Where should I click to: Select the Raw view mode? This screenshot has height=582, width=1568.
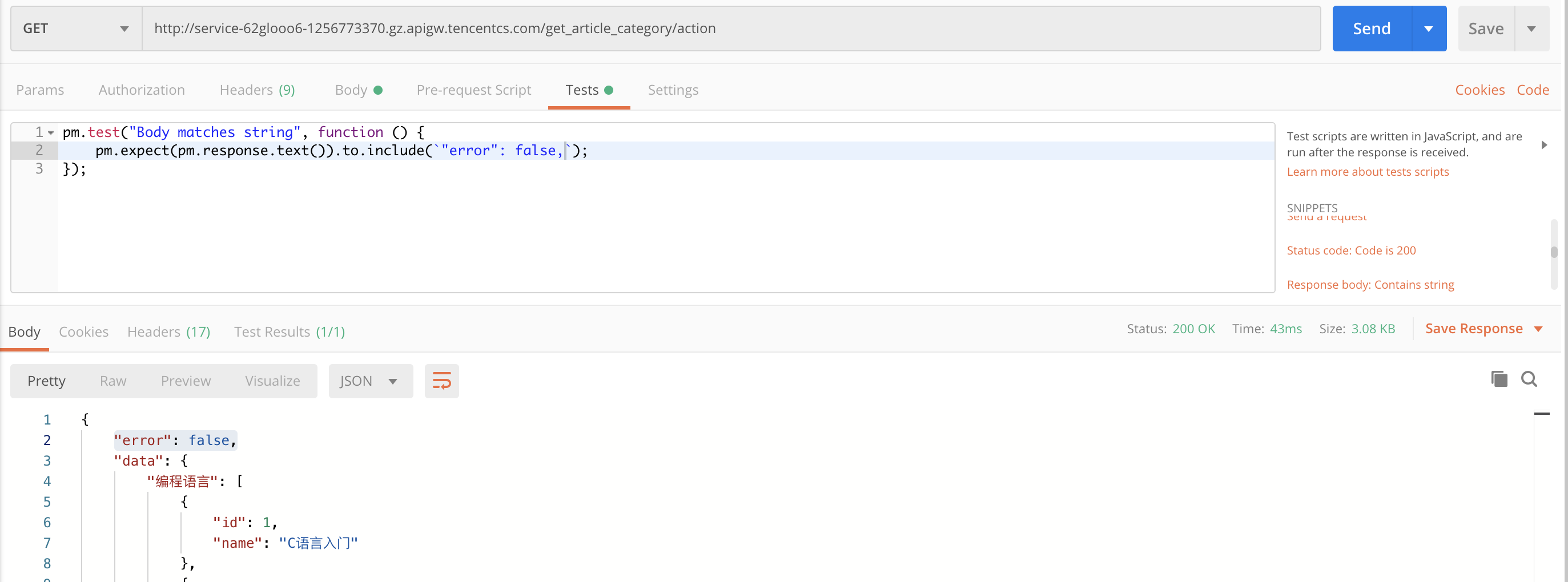point(113,381)
